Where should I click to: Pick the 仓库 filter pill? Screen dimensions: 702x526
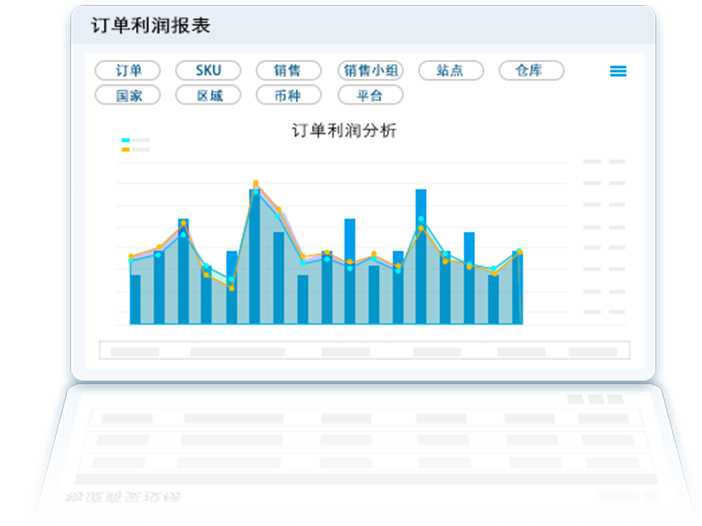coord(531,71)
